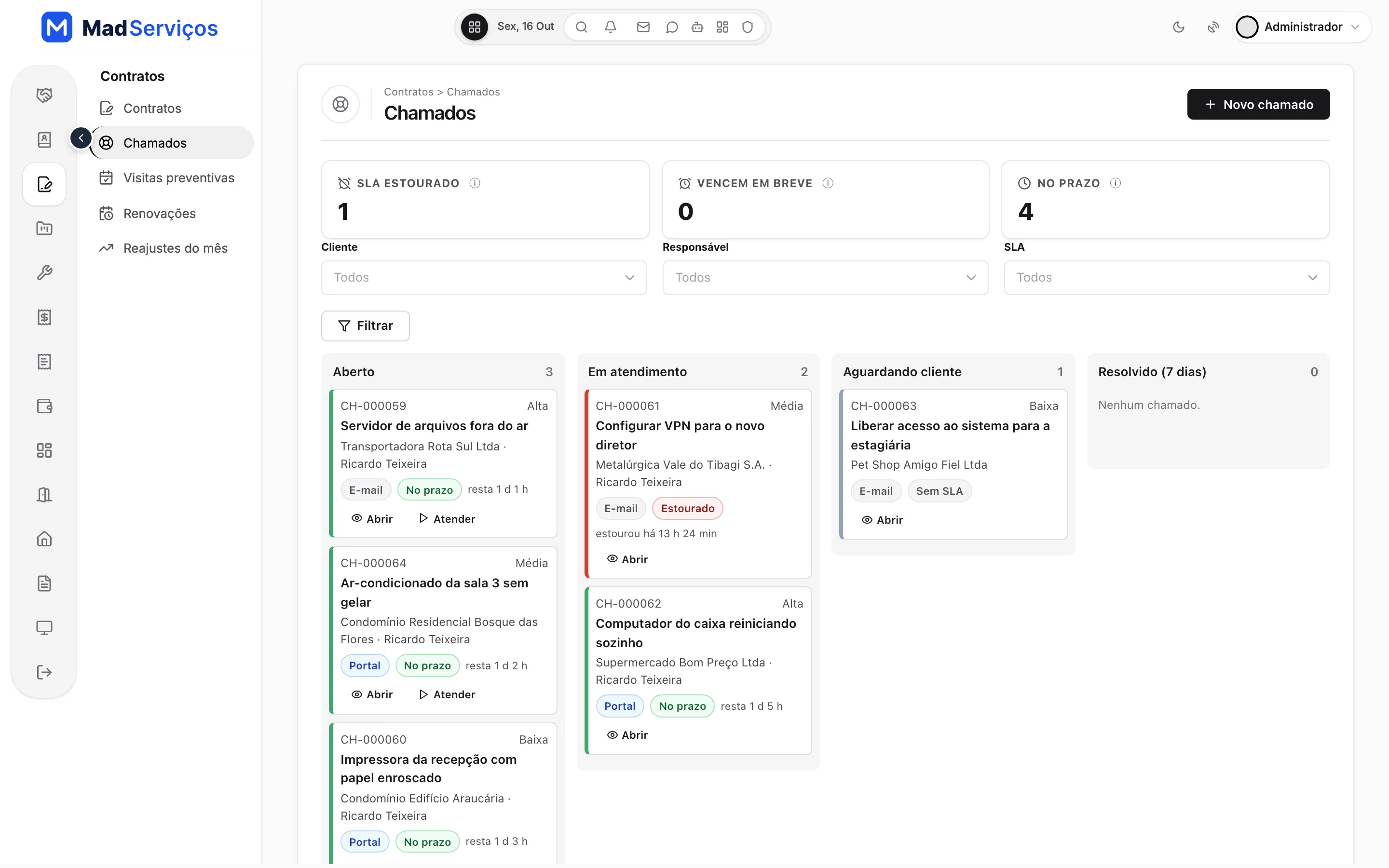Click the Filtrar button
The width and height of the screenshot is (1389, 868).
tap(365, 325)
